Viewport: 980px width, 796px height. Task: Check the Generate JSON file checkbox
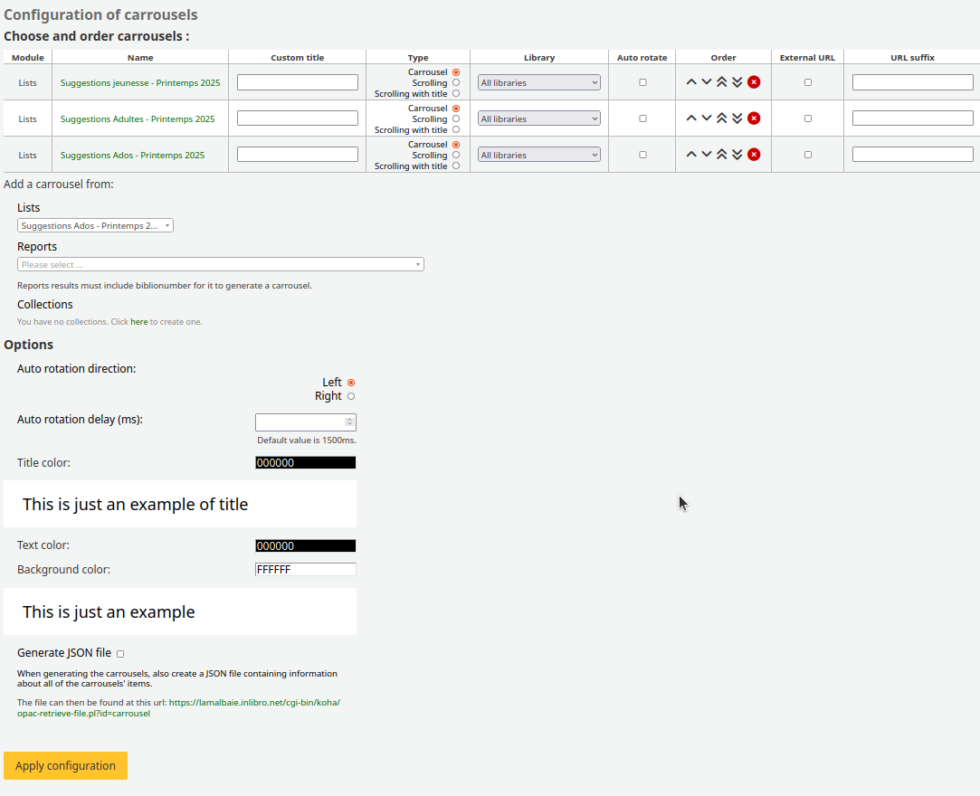click(x=121, y=654)
